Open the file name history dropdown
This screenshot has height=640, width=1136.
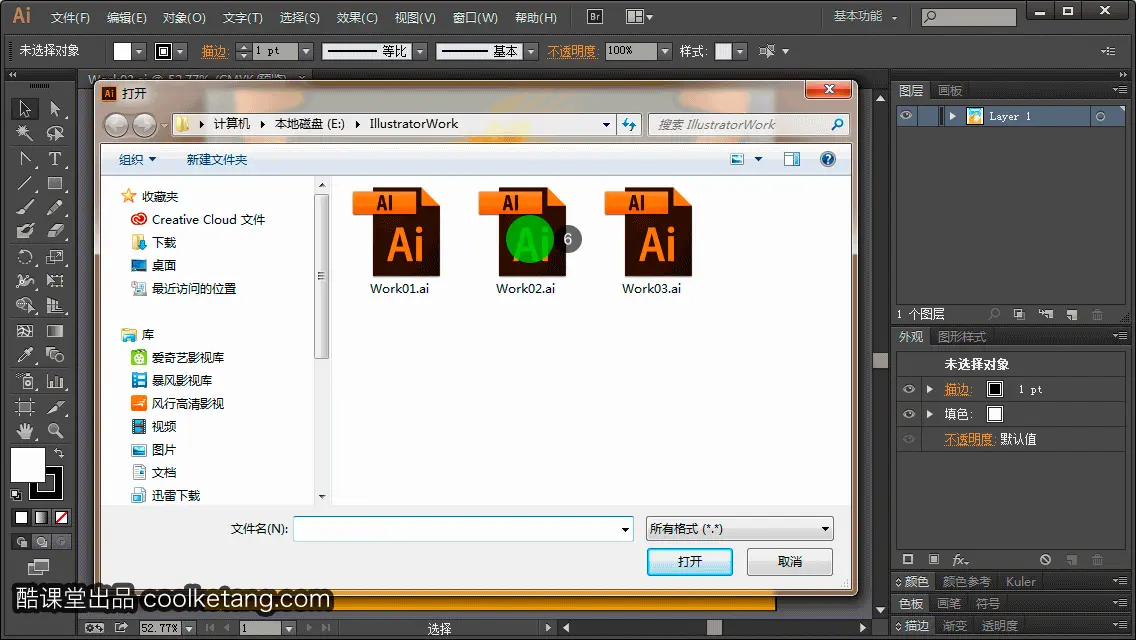click(625, 530)
